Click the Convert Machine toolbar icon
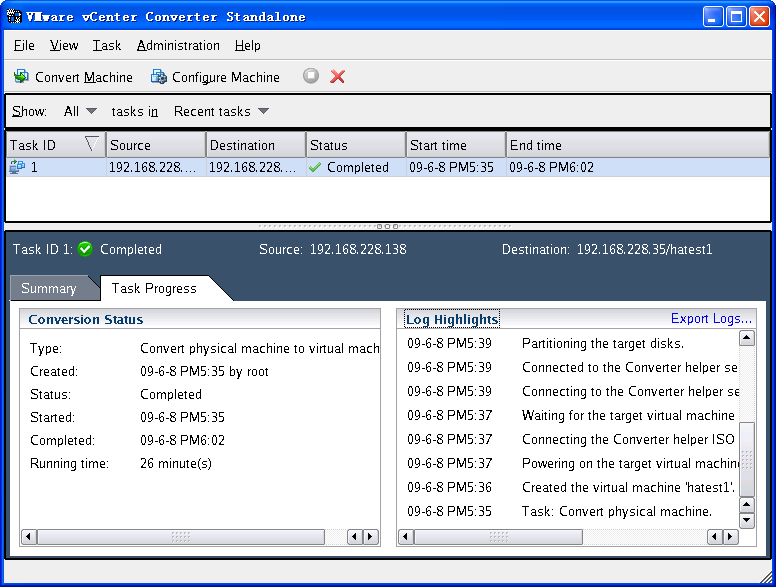Image resolution: width=776 pixels, height=587 pixels. pyautogui.click(x=22, y=77)
